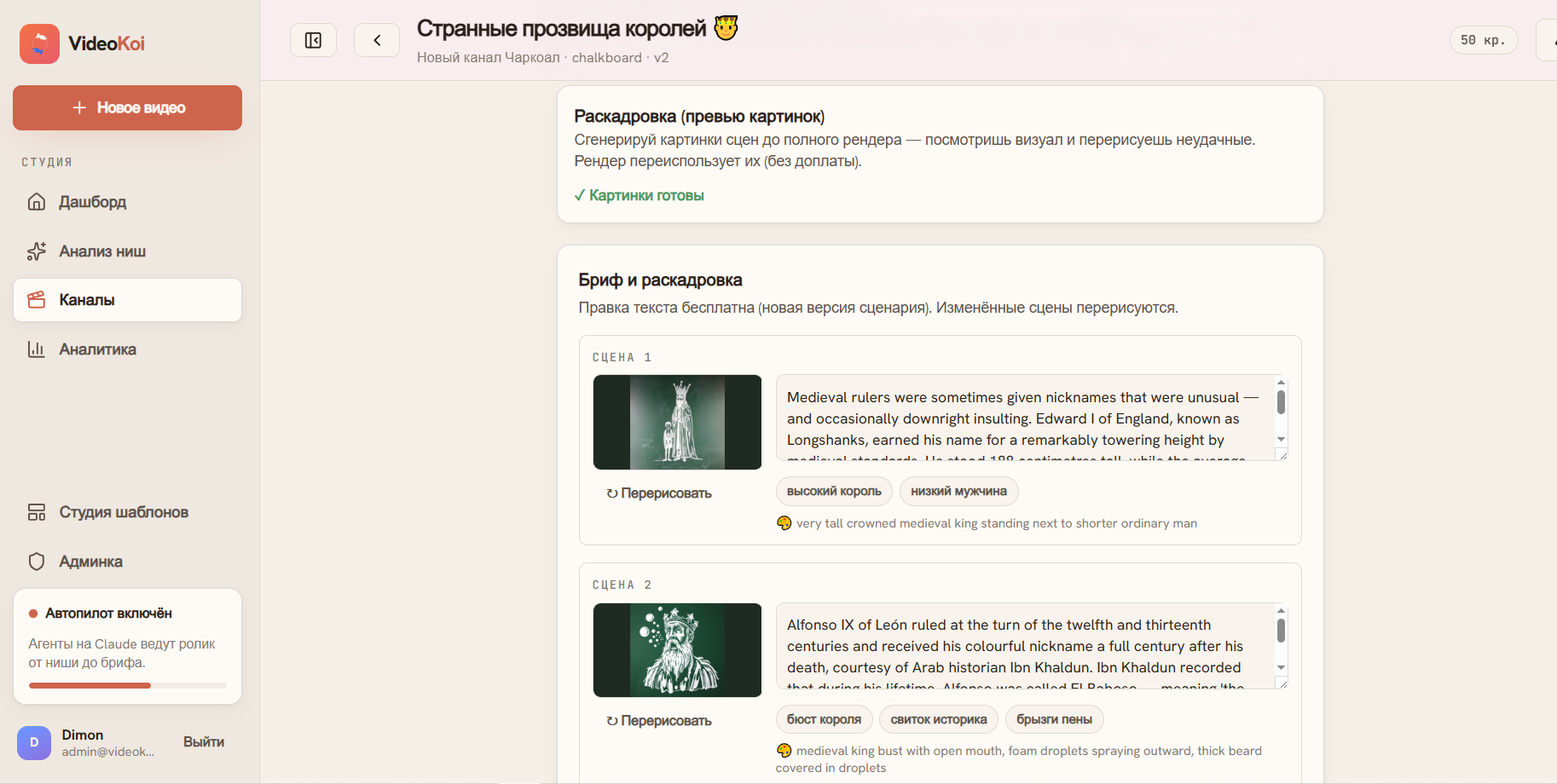This screenshot has width=1557, height=784.
Task: Click the свиток историка tag
Action: click(x=939, y=719)
